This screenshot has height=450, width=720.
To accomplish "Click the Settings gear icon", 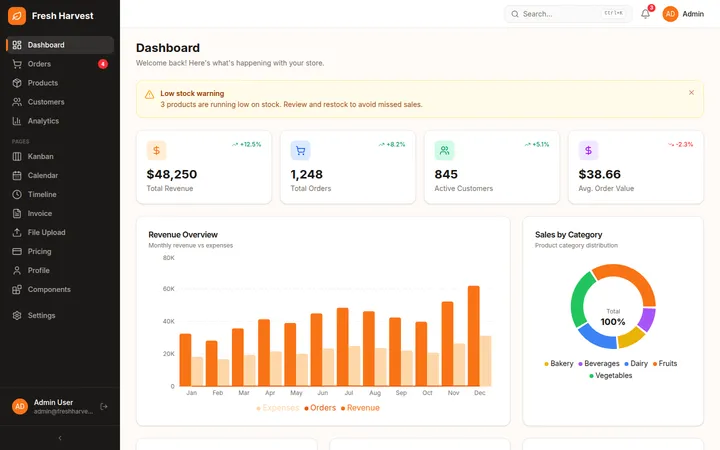I will 17,315.
